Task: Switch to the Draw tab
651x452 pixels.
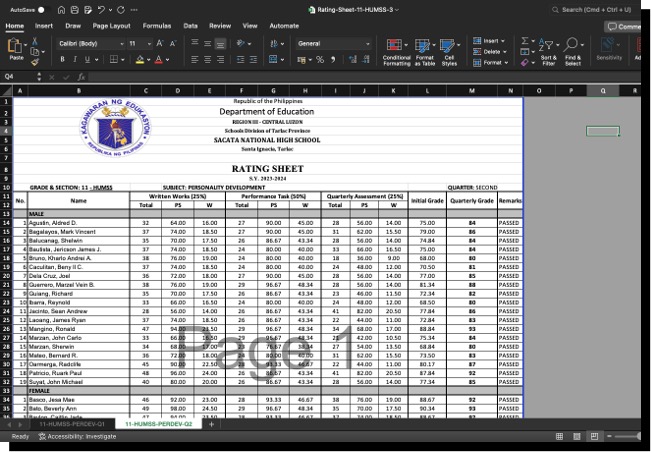Action: pos(73,26)
